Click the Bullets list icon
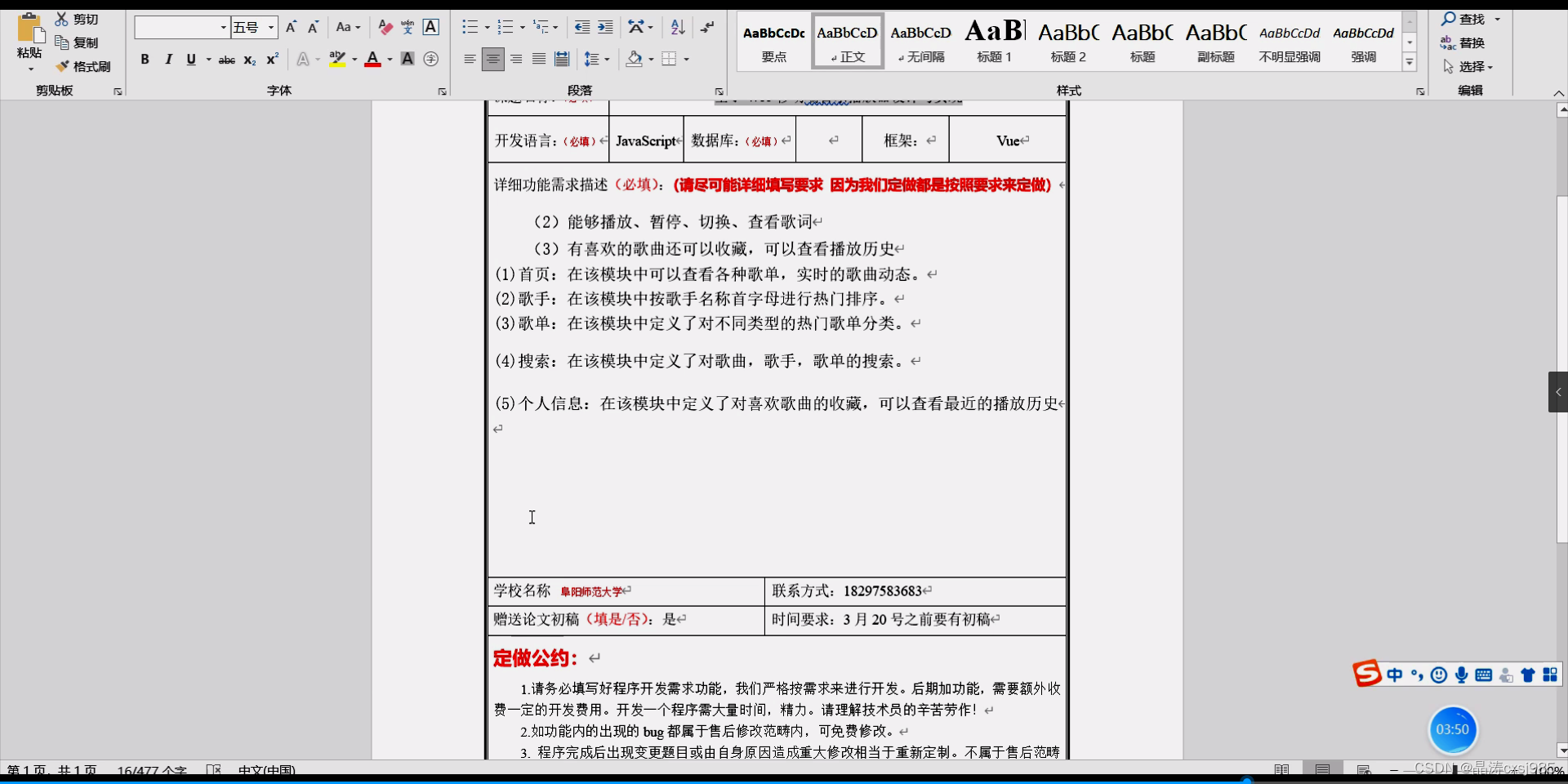The image size is (1568, 784). point(470,28)
